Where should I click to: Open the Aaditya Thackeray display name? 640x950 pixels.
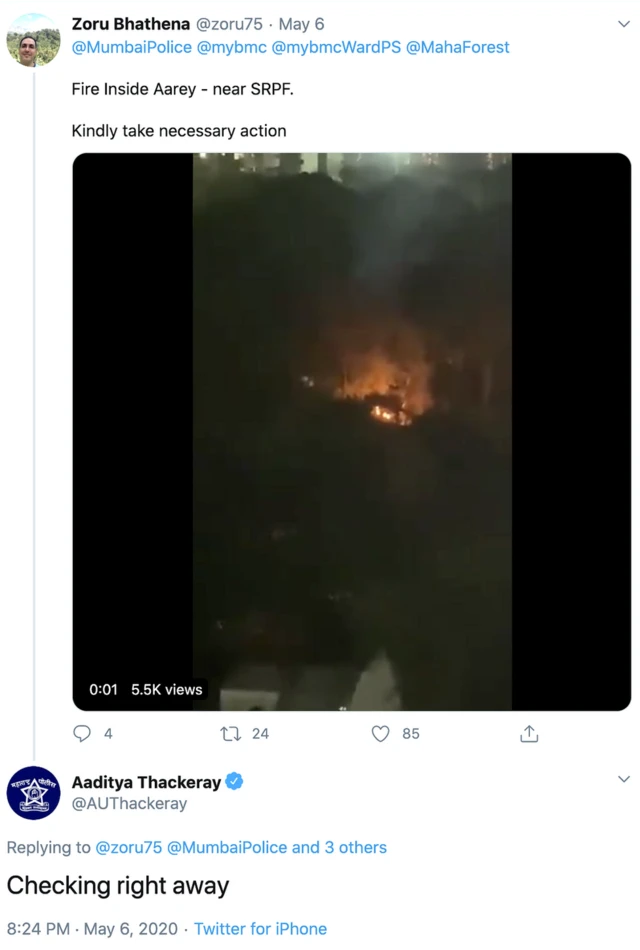[146, 782]
